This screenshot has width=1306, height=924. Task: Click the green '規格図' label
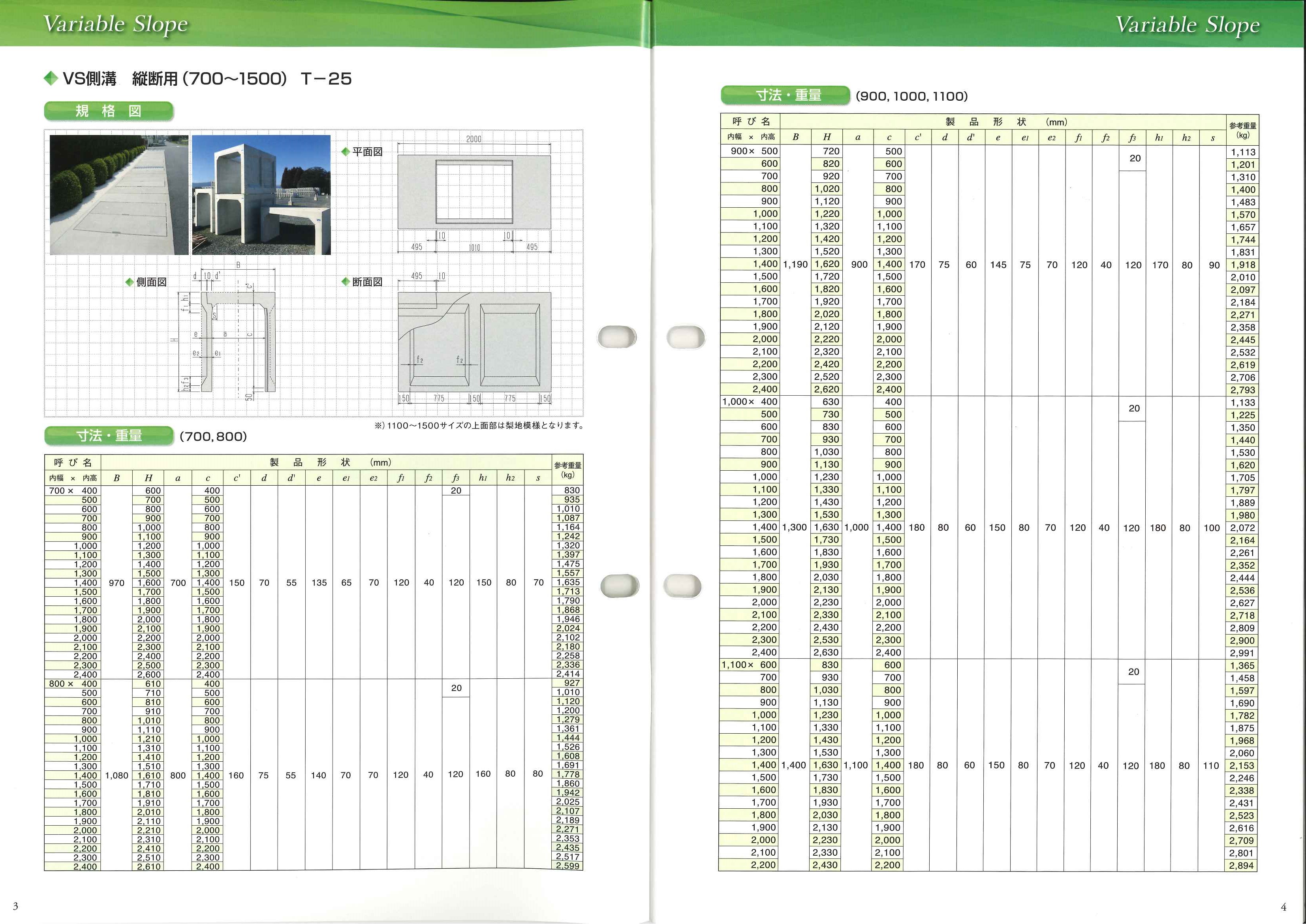point(108,111)
